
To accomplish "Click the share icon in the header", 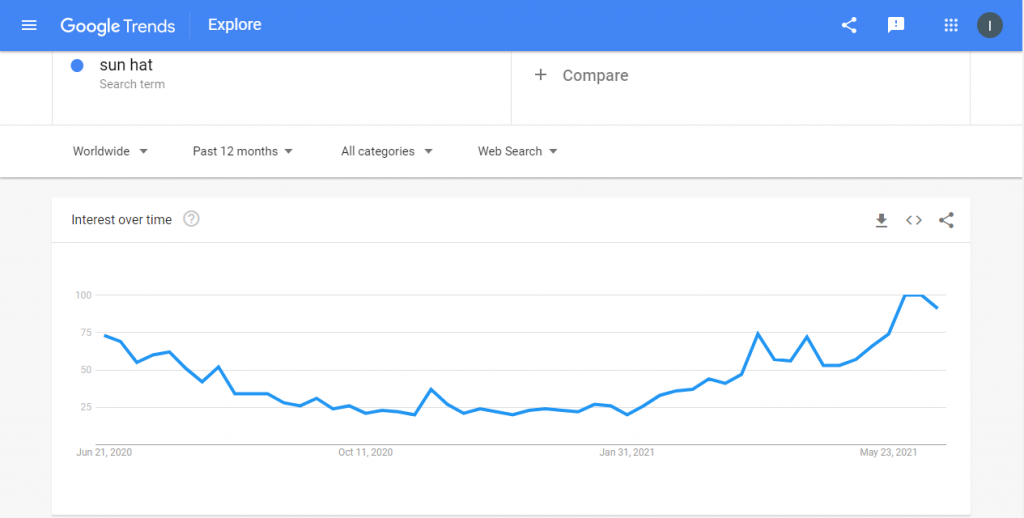I will (x=848, y=25).
